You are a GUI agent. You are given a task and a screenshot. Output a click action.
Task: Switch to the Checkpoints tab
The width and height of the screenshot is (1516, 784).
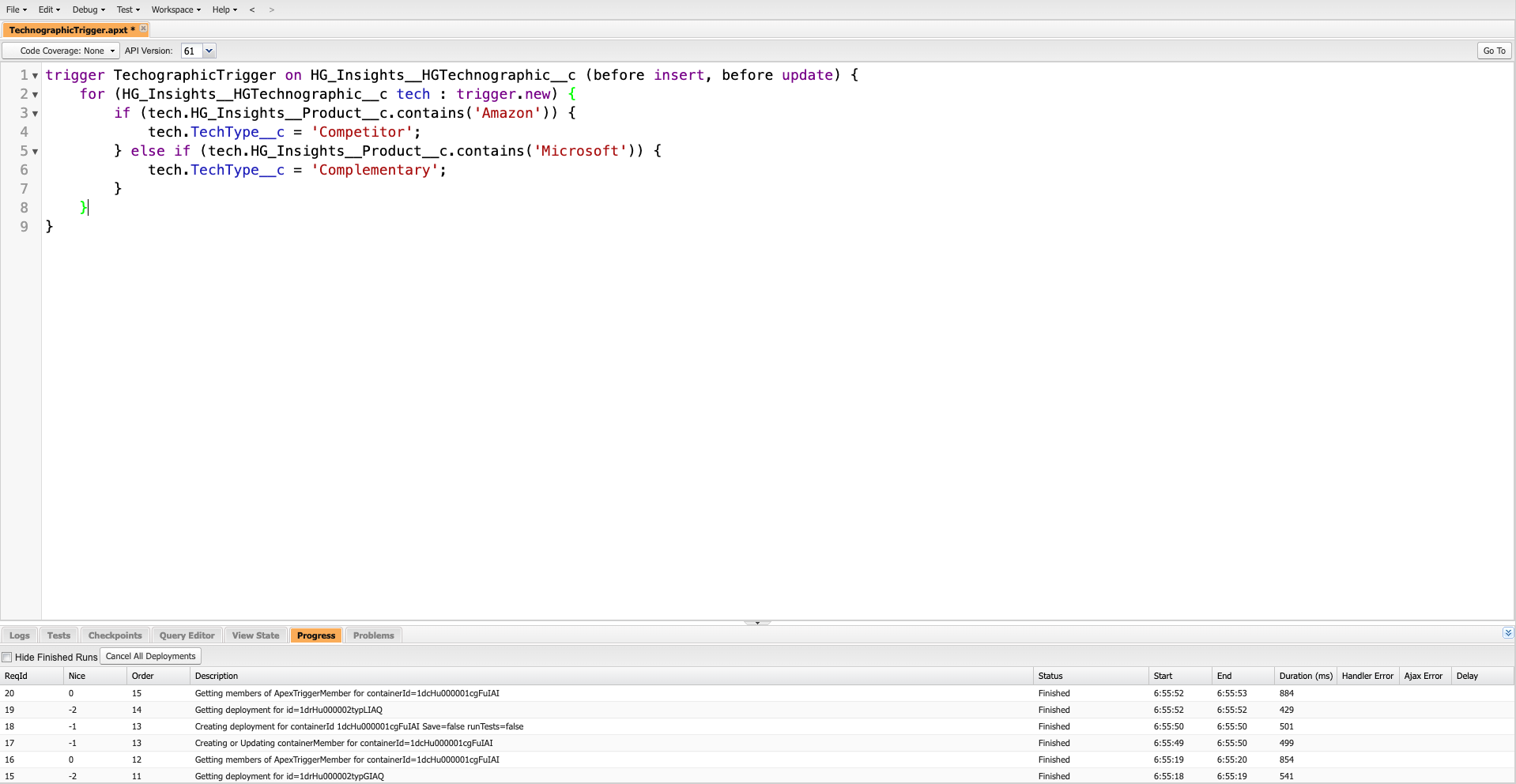[115, 635]
